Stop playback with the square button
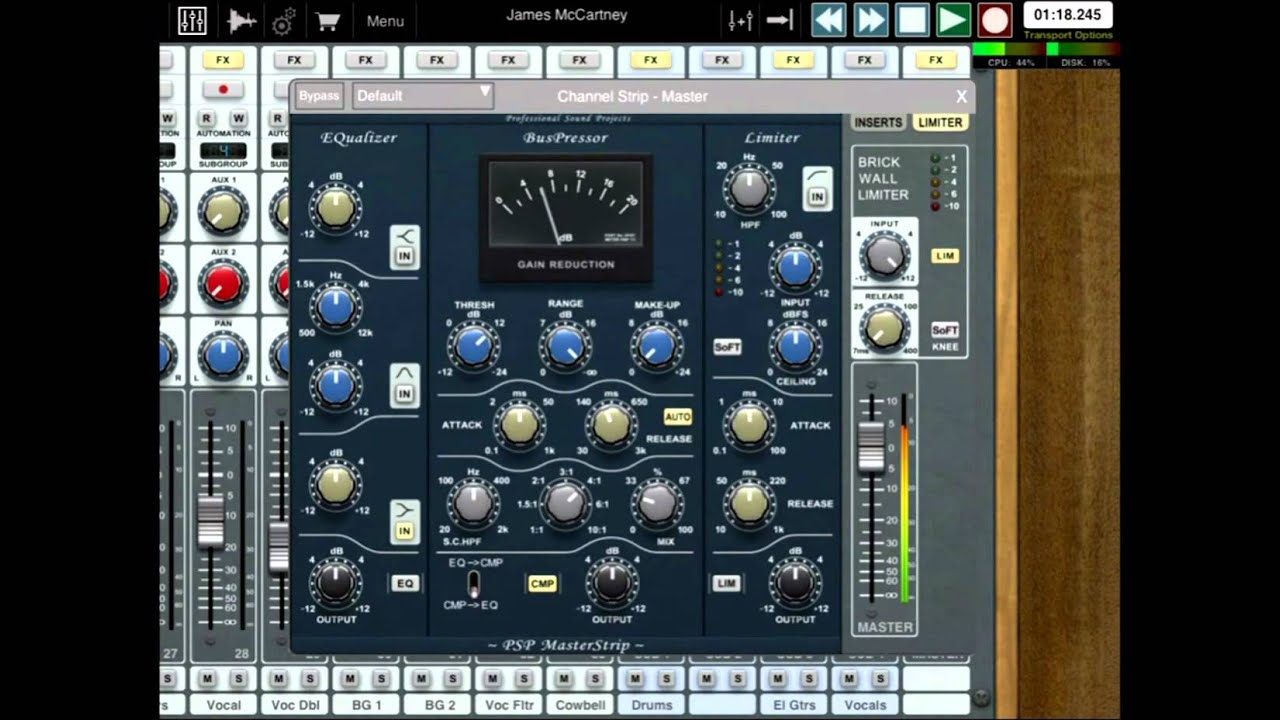1280x720 pixels. coord(912,20)
